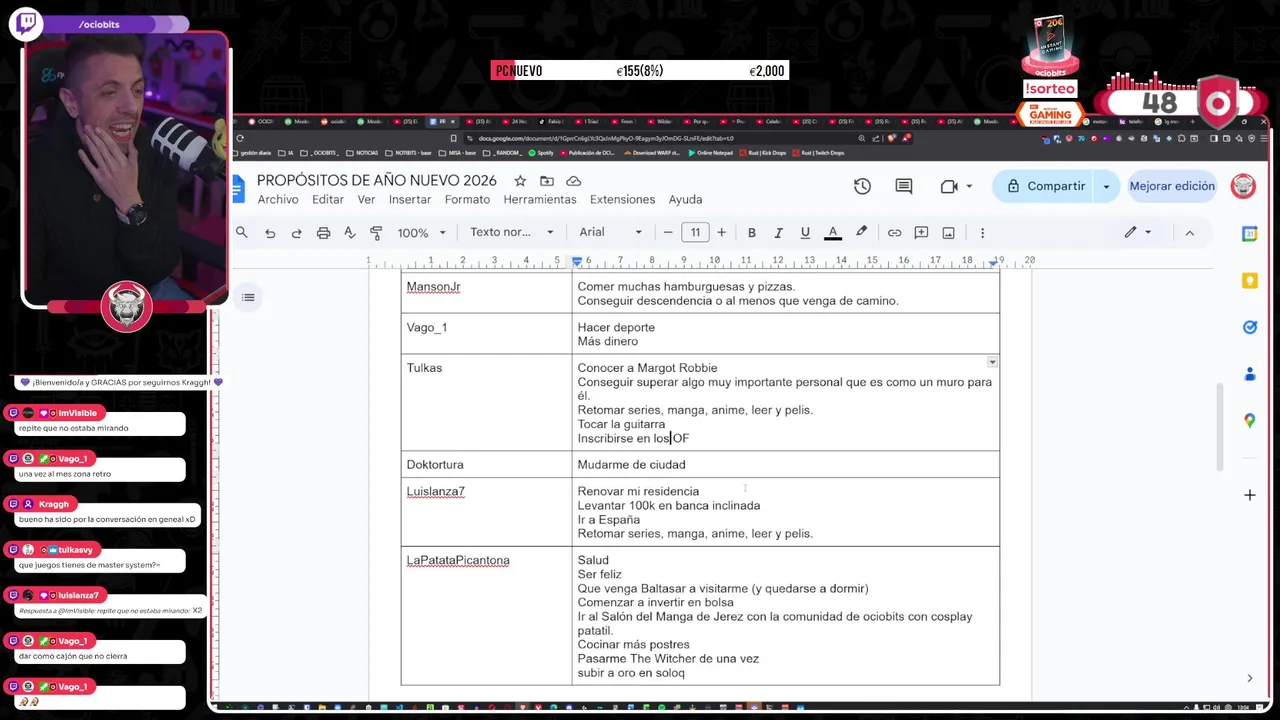Open the Ayuda menu
The height and width of the screenshot is (720, 1280).
pyautogui.click(x=685, y=199)
